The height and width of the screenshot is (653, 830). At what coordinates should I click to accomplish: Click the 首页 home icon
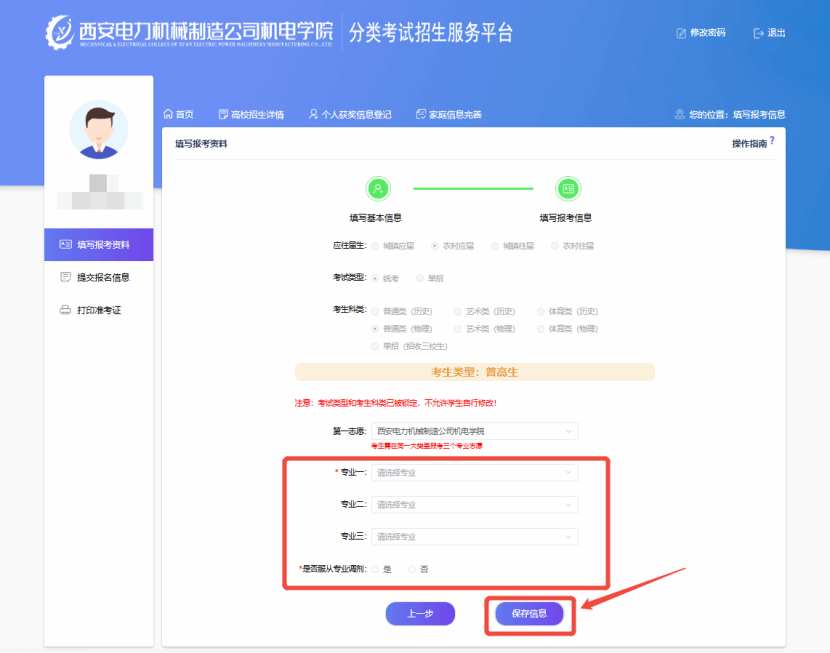[168, 115]
